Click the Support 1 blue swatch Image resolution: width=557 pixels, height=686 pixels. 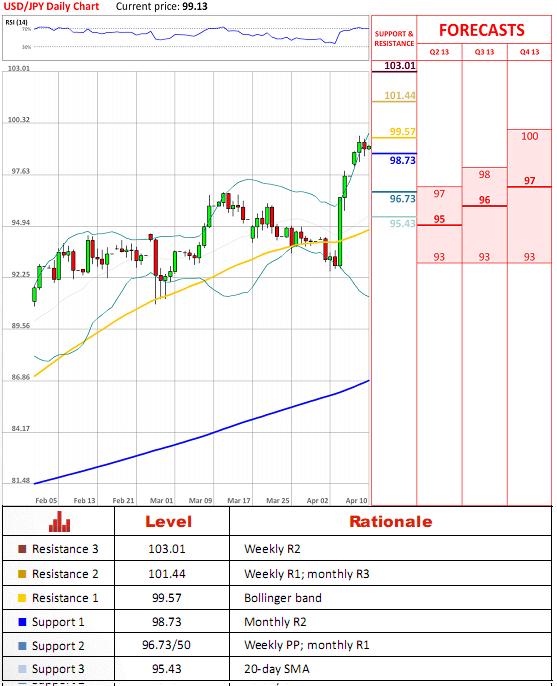point(22,622)
